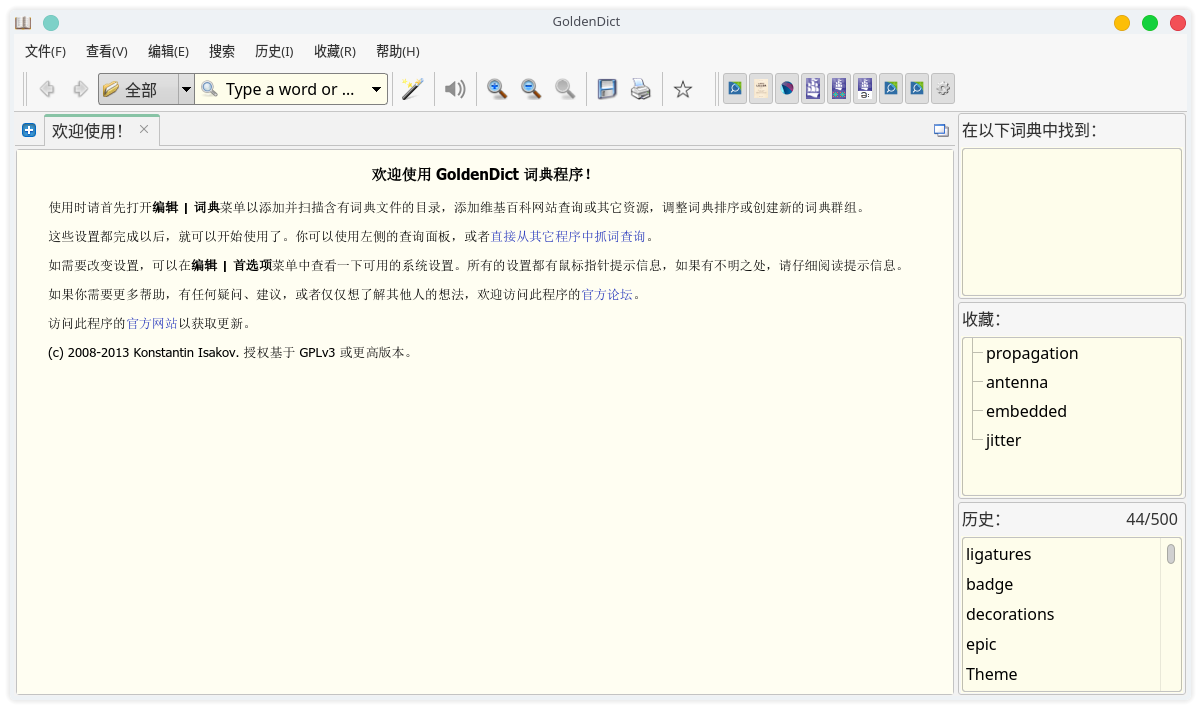Toggle the beige book cover dictionary

pyautogui.click(x=761, y=89)
